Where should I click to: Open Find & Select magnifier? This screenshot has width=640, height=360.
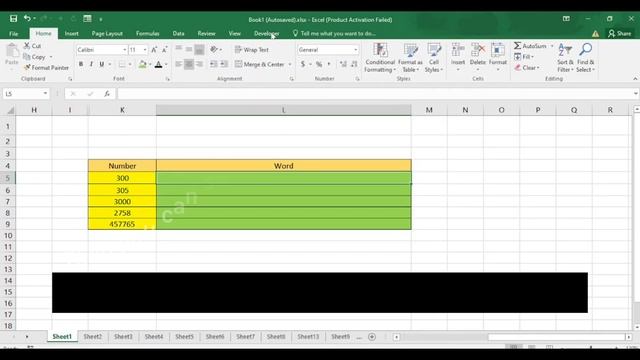pyautogui.click(x=585, y=58)
